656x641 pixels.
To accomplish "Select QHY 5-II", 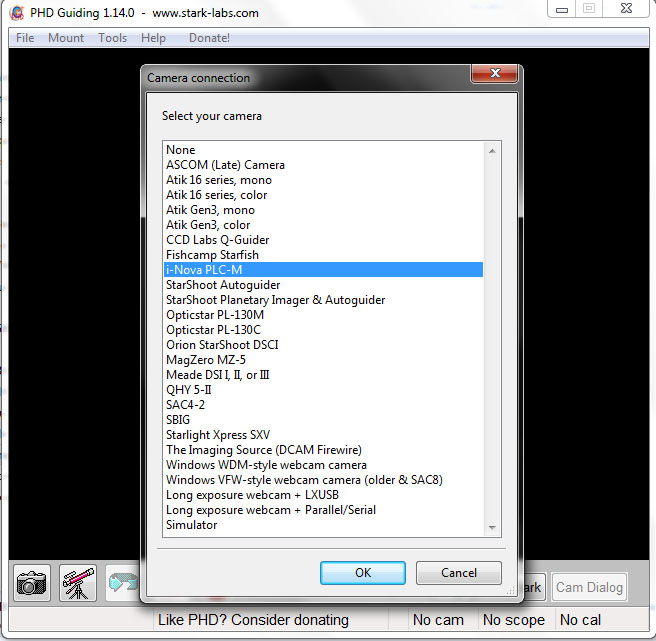I will click(323, 390).
